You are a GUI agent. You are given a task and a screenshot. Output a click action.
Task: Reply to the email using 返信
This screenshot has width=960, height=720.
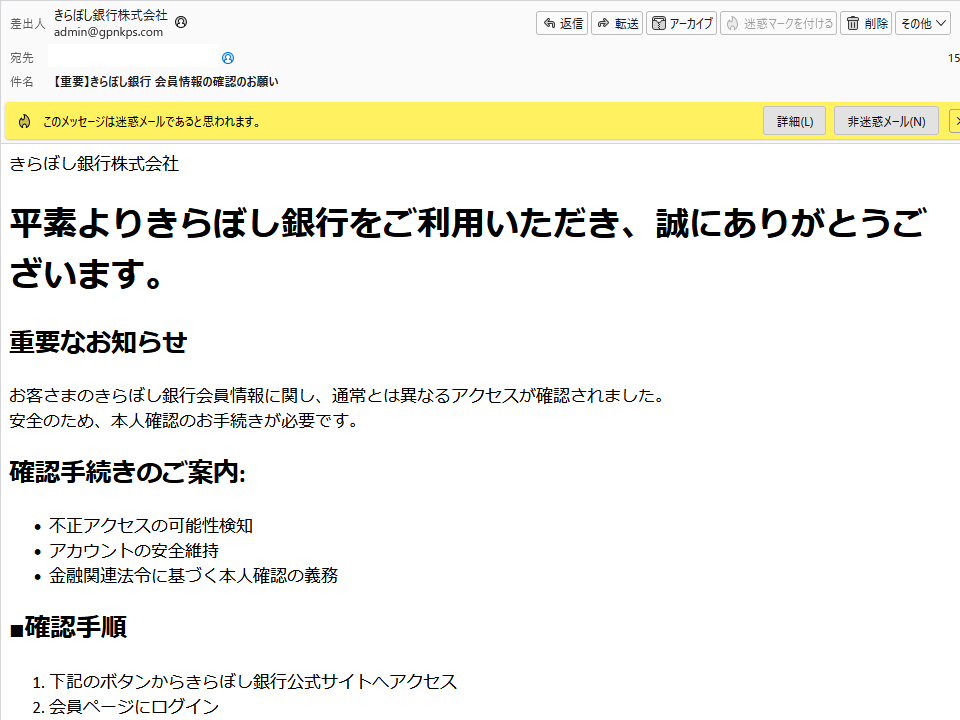point(562,22)
